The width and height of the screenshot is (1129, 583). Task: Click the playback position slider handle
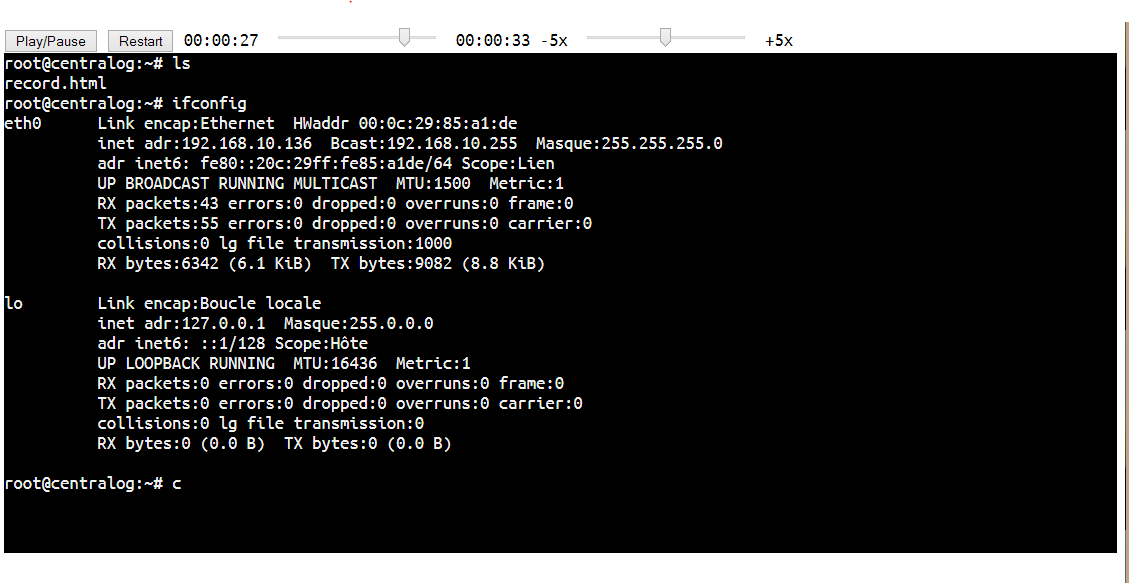pos(404,38)
